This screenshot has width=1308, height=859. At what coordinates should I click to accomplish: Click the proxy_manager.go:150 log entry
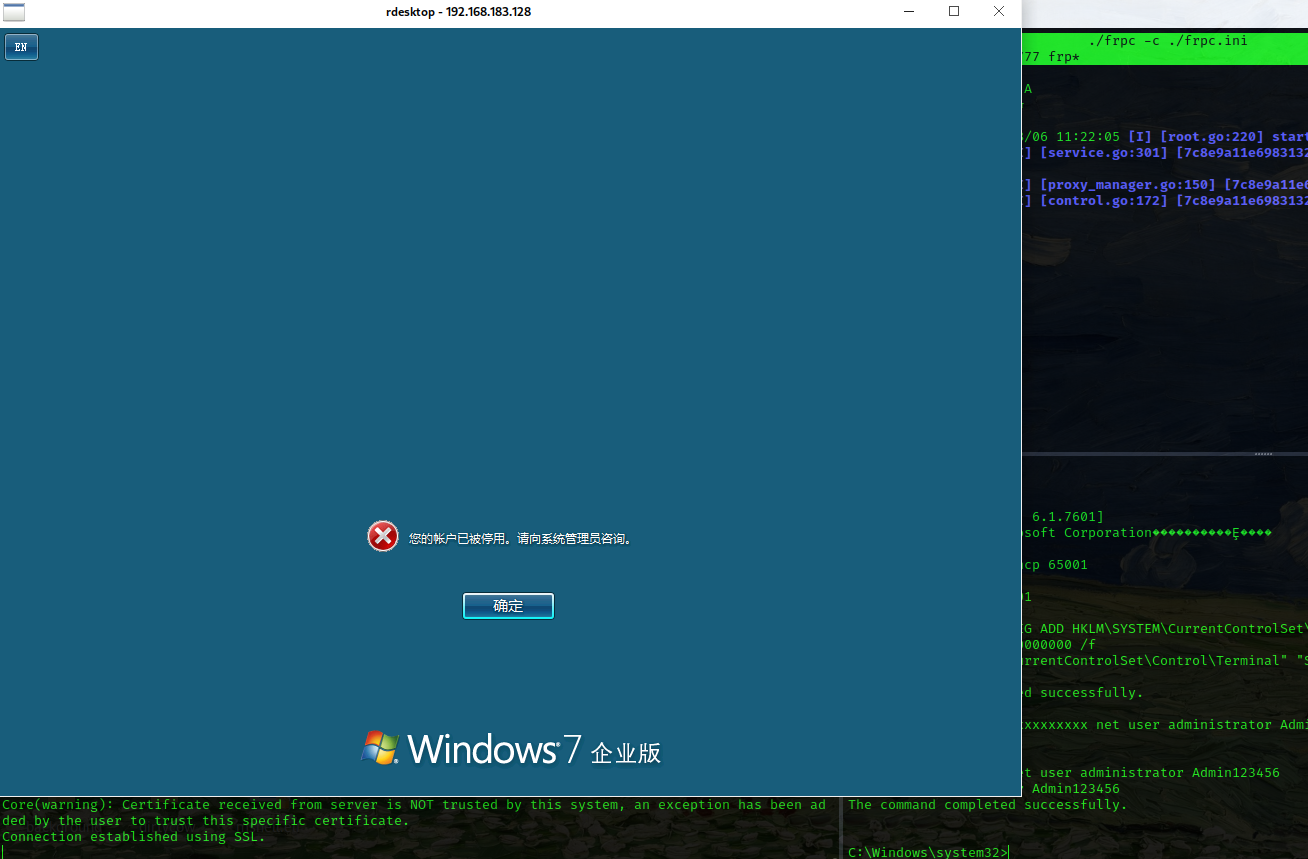tap(1129, 184)
